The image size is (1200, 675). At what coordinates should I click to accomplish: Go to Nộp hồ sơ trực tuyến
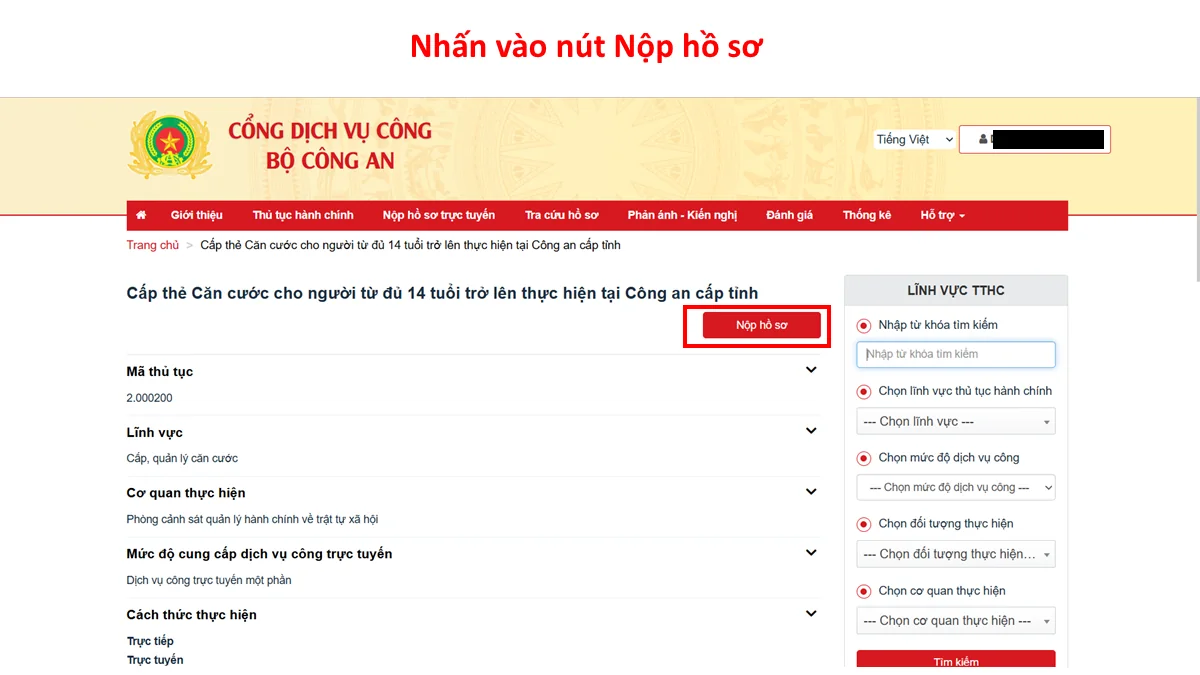coord(438,215)
